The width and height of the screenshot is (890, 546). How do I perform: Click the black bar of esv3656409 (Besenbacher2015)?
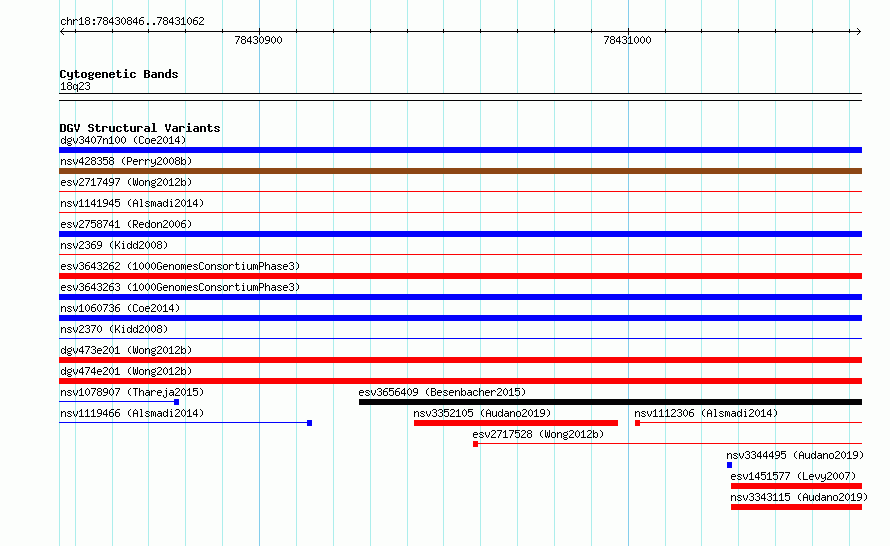610,402
